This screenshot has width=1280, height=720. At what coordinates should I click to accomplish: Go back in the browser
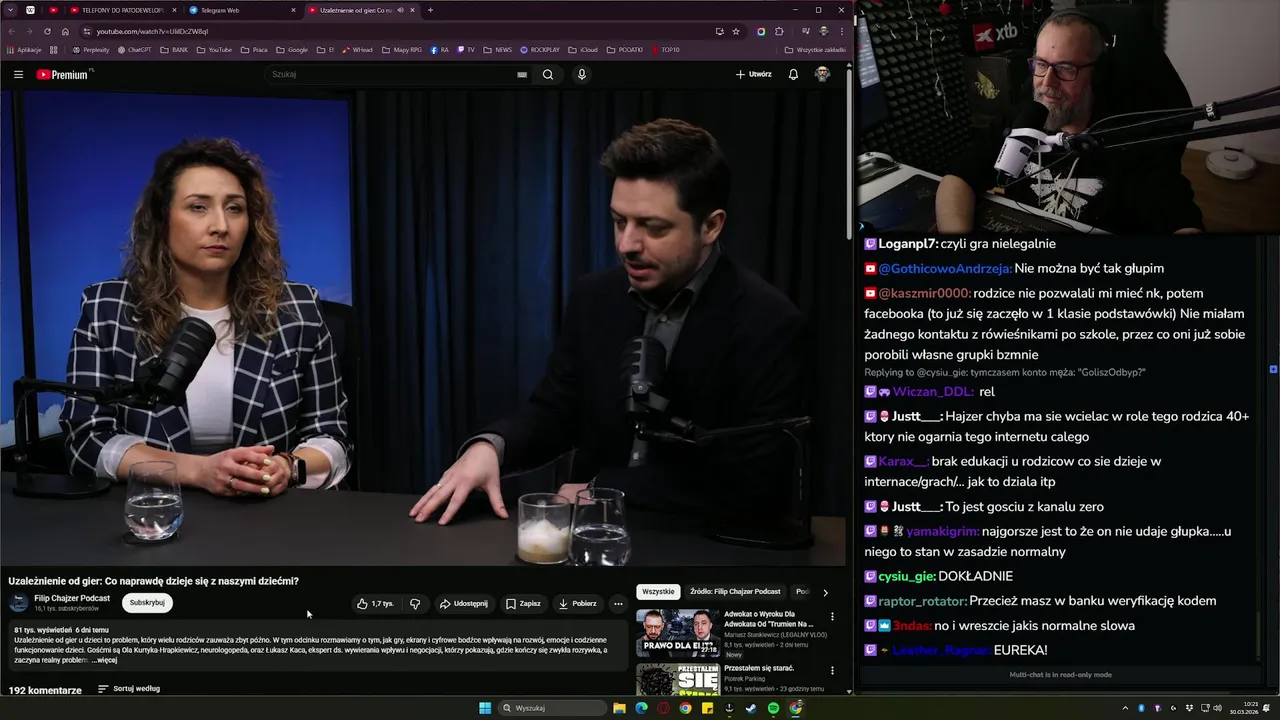11,31
